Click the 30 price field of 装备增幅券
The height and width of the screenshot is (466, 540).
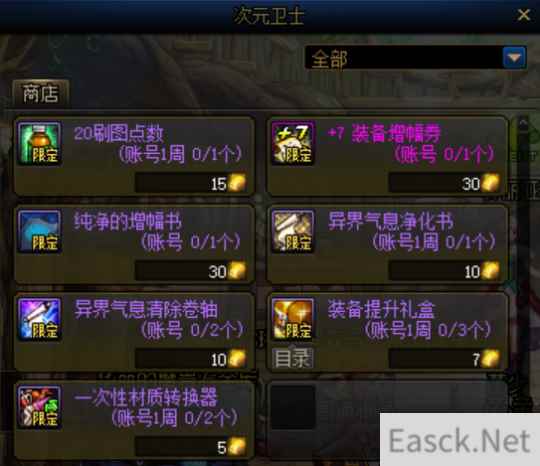444,183
